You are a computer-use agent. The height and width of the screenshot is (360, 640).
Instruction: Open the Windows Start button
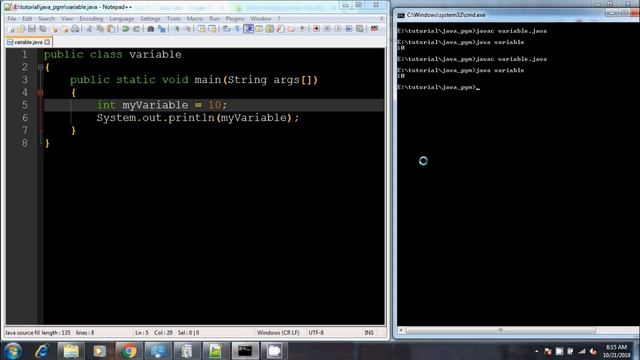pos(13,351)
